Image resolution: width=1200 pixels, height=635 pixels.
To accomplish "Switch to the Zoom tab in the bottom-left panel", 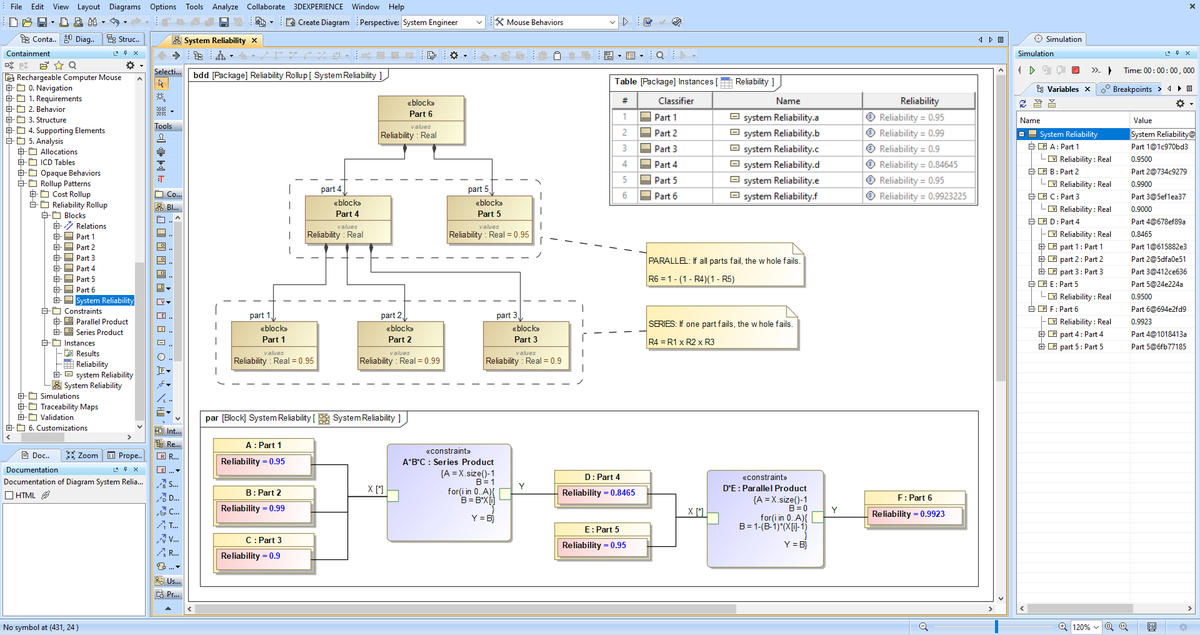I will (82, 455).
